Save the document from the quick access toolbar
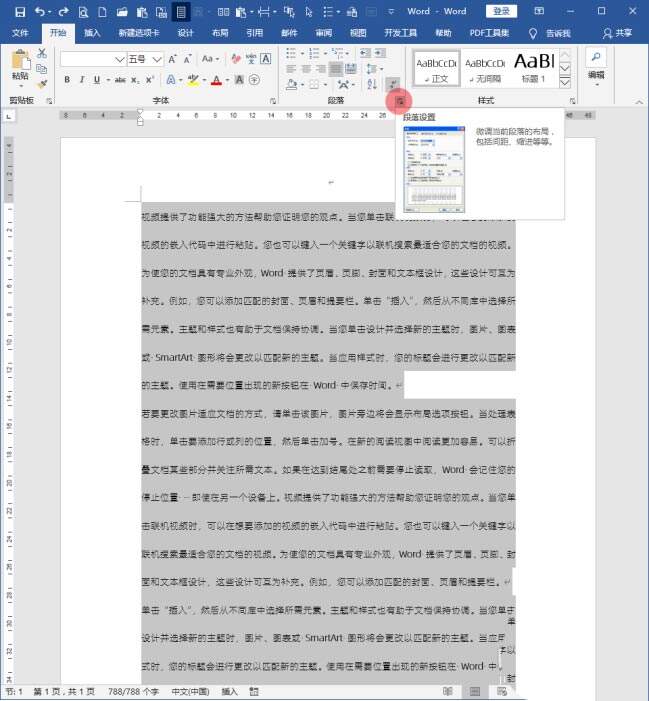The image size is (649, 701). pyautogui.click(x=20, y=12)
